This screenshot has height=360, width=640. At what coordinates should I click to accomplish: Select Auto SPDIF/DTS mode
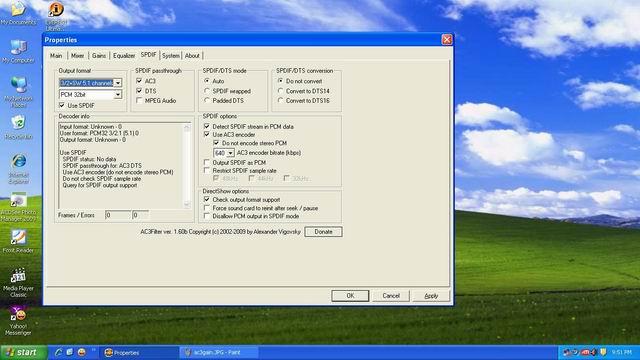tap(207, 81)
